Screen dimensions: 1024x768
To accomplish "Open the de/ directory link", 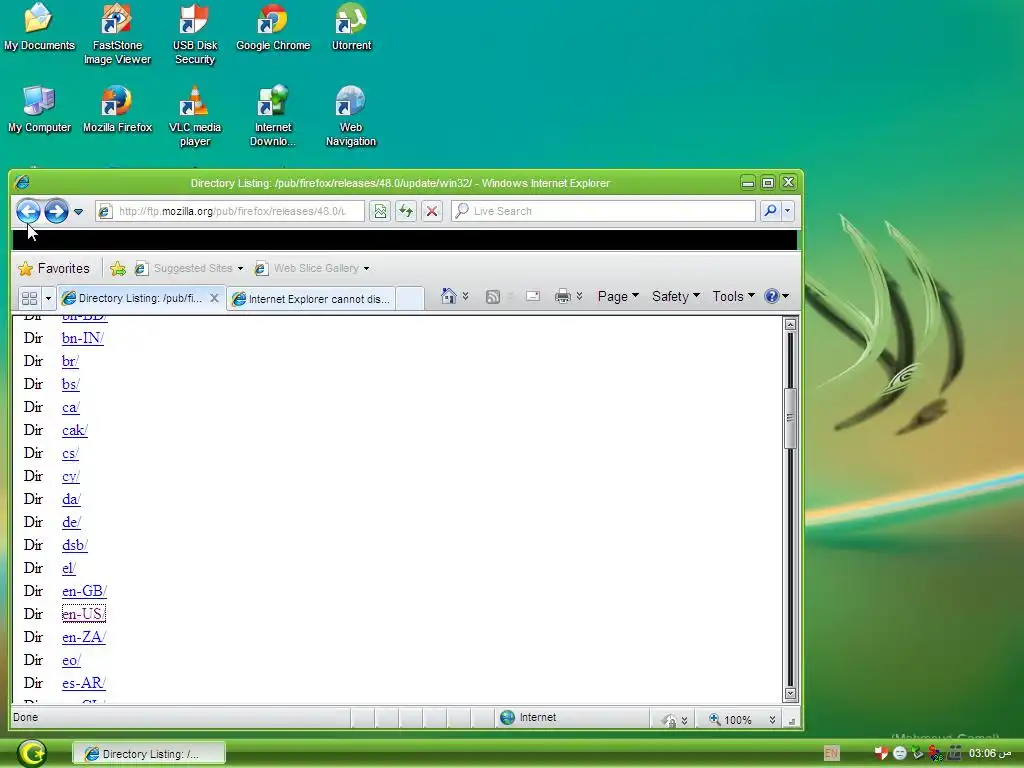I will pos(71,522).
